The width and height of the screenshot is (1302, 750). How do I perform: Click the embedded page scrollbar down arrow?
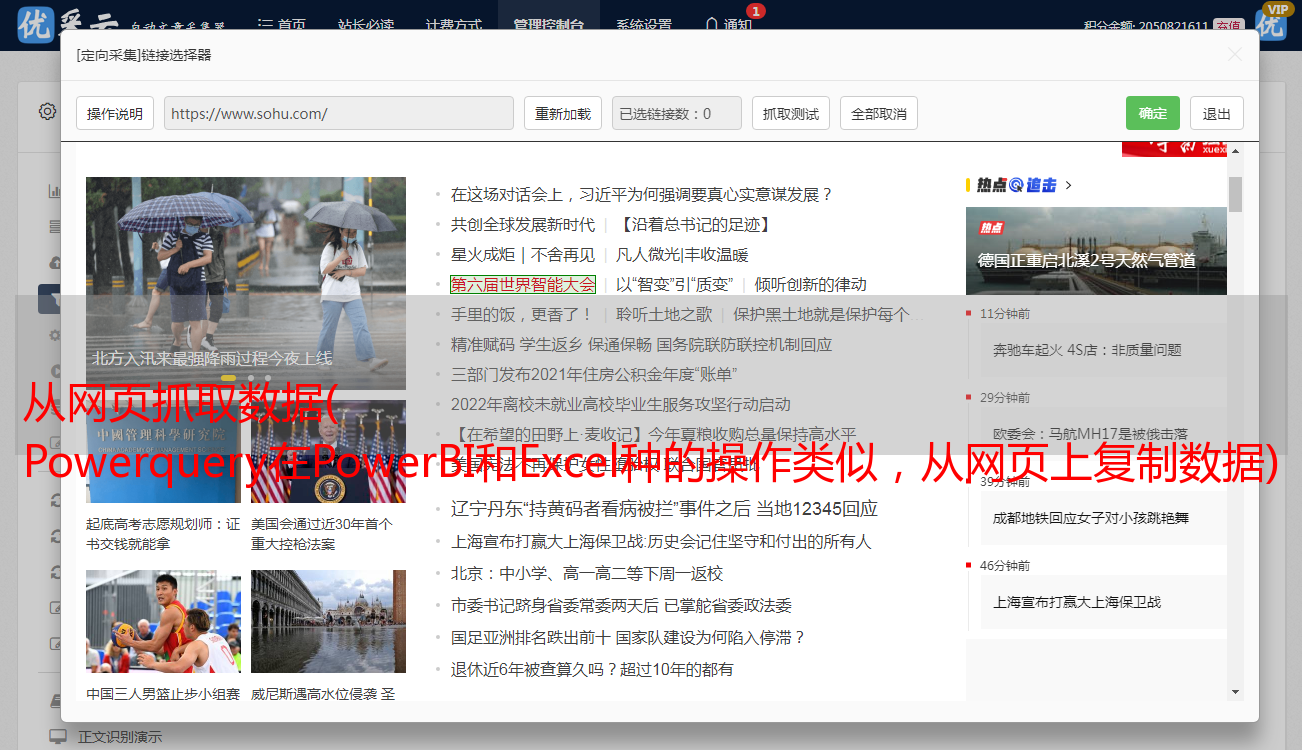1236,691
